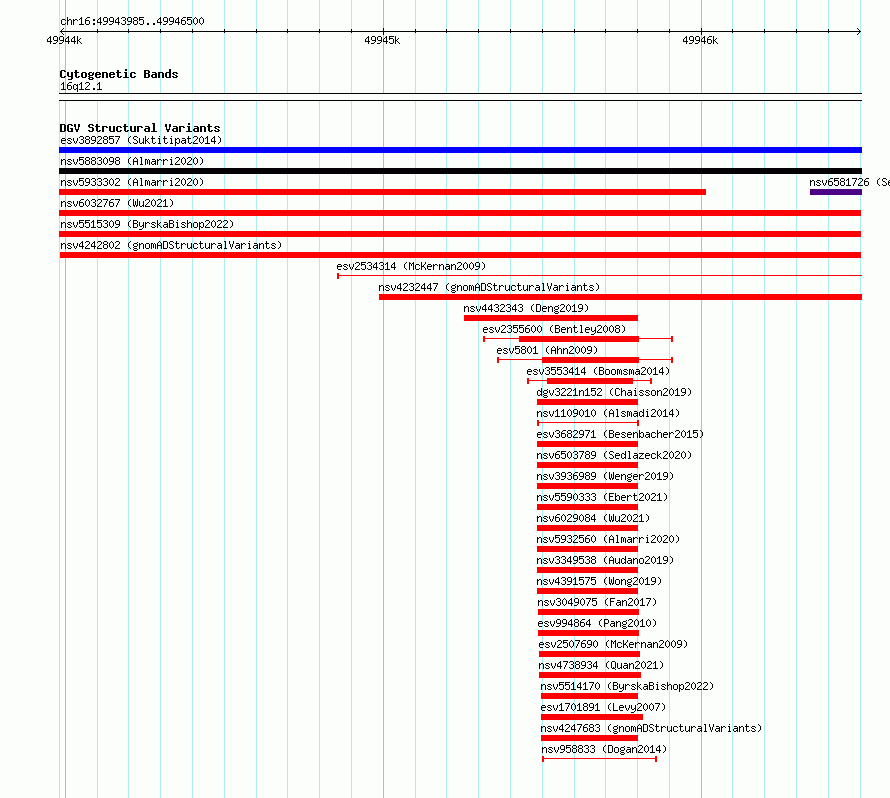This screenshot has width=890, height=798.
Task: Click nsv958833 (Dogan2014) label
Action: [x=603, y=749]
